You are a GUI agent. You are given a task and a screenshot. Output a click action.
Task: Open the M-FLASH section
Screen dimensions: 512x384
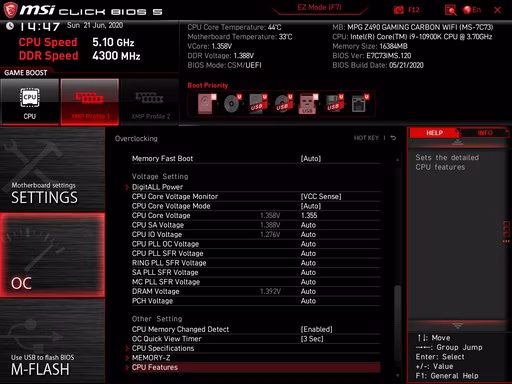52,342
